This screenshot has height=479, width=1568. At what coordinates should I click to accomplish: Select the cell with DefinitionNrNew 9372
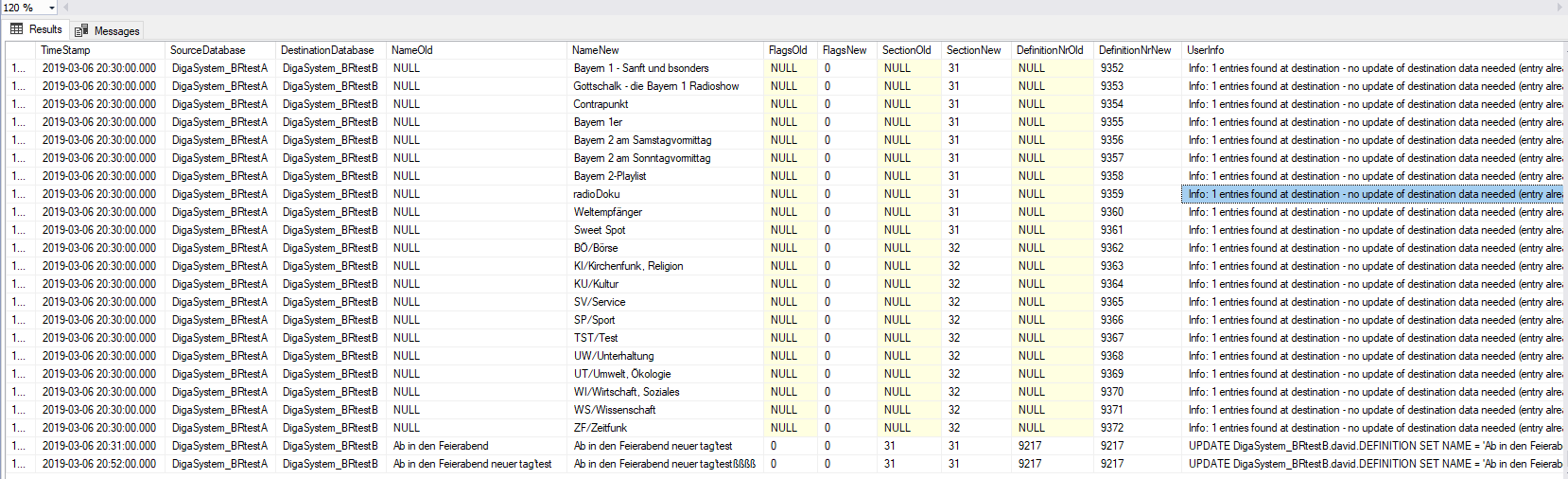[x=1112, y=428]
